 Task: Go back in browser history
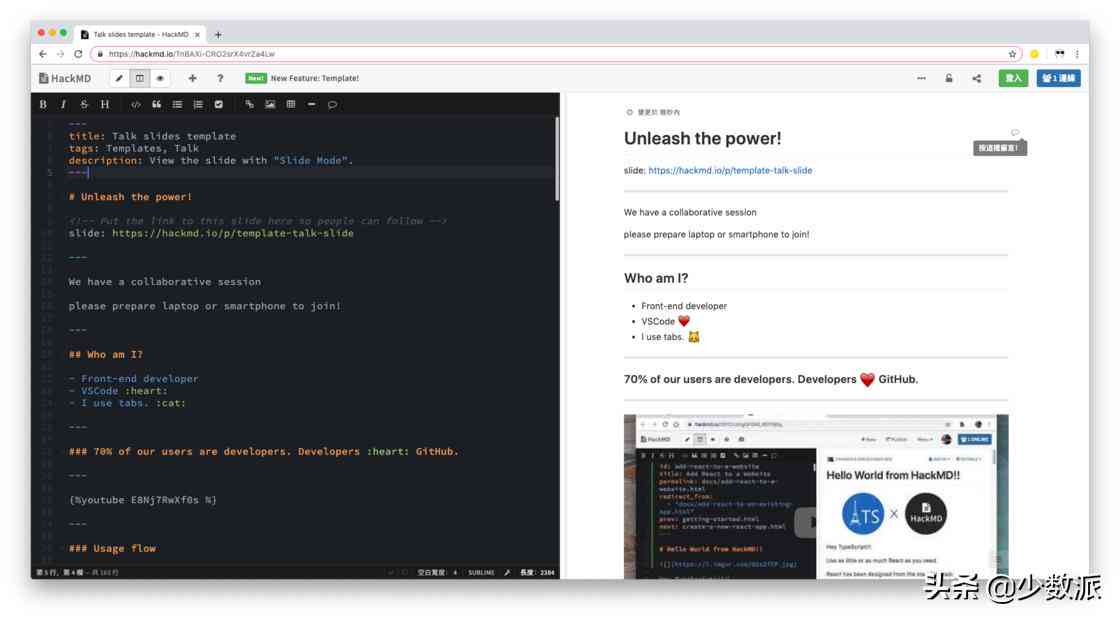coord(43,54)
